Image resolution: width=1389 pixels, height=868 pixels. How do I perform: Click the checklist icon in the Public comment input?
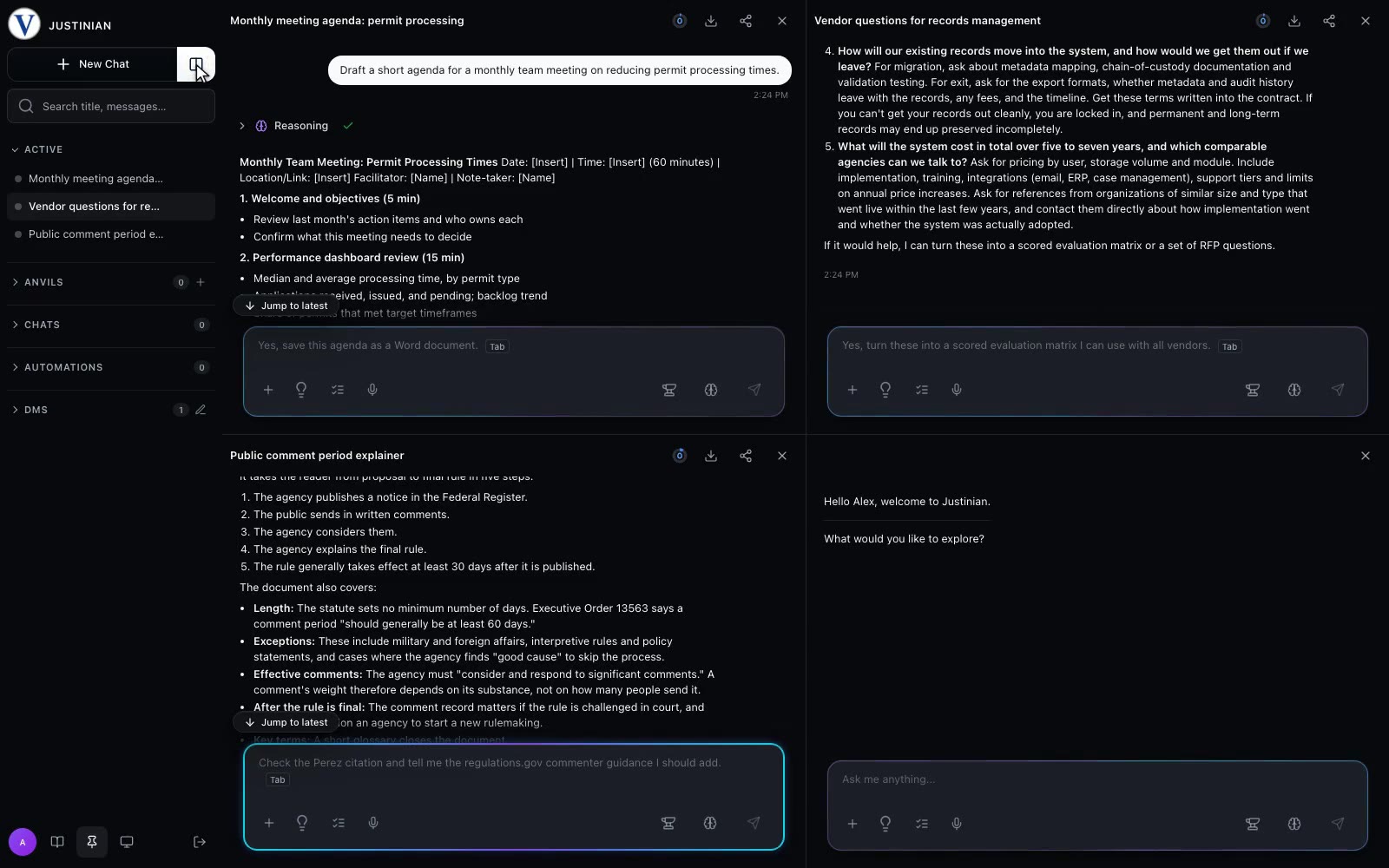[x=339, y=823]
